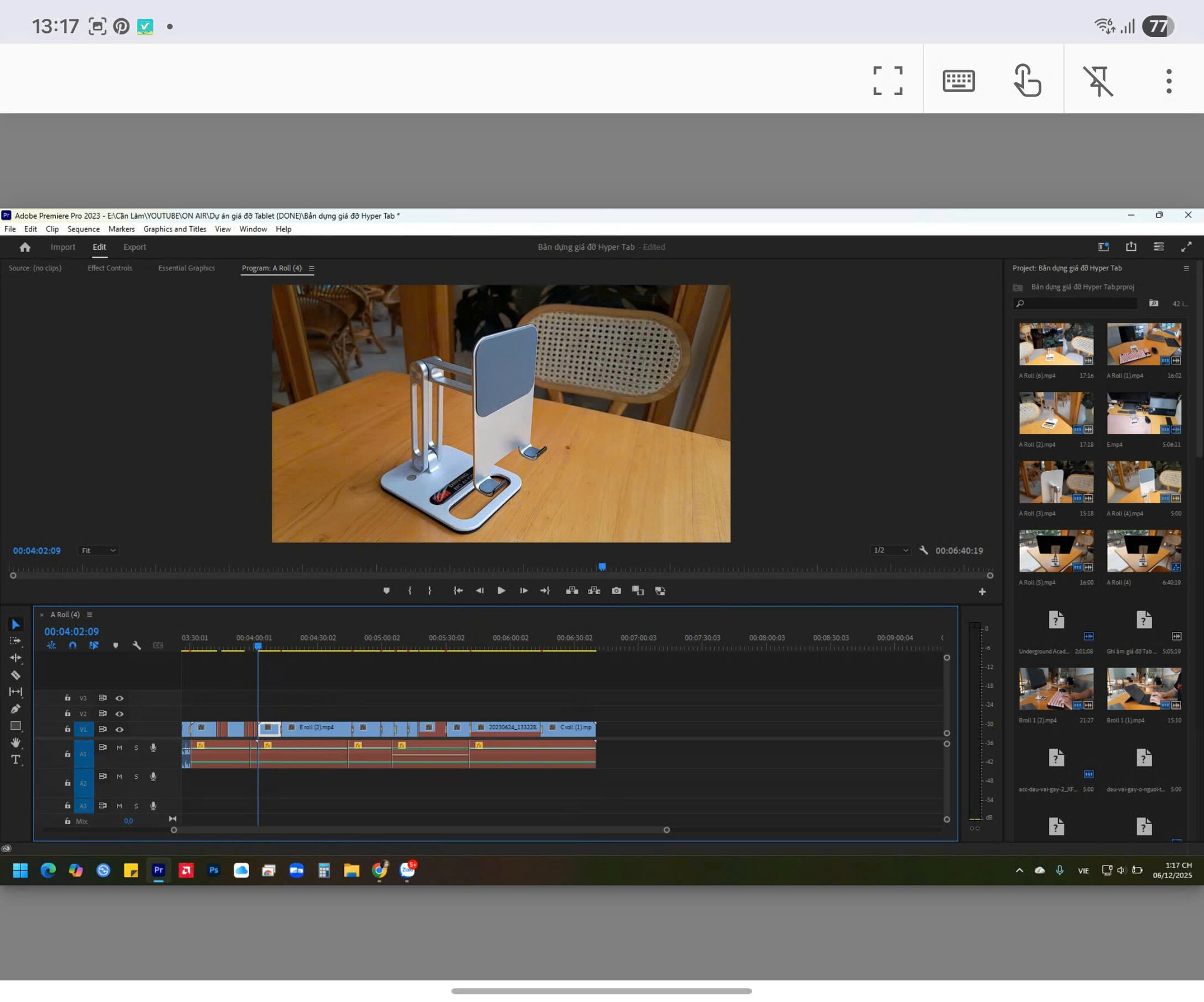Select the Track Select Forward tool

pos(16,641)
